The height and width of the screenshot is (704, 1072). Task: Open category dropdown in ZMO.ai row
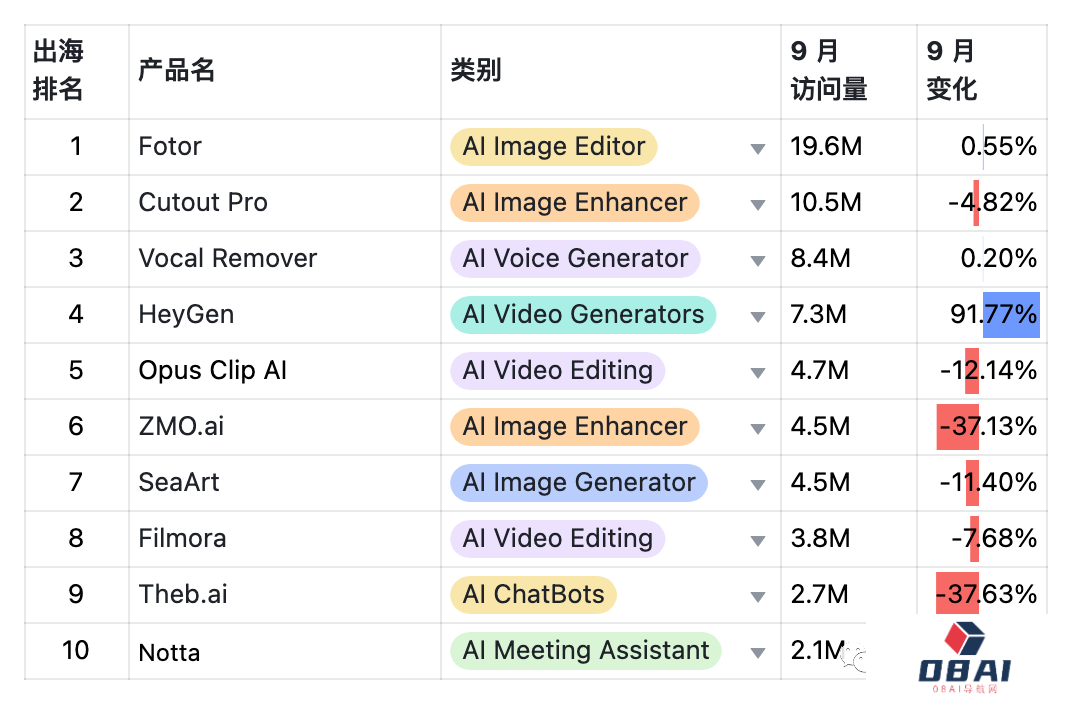pyautogui.click(x=757, y=429)
